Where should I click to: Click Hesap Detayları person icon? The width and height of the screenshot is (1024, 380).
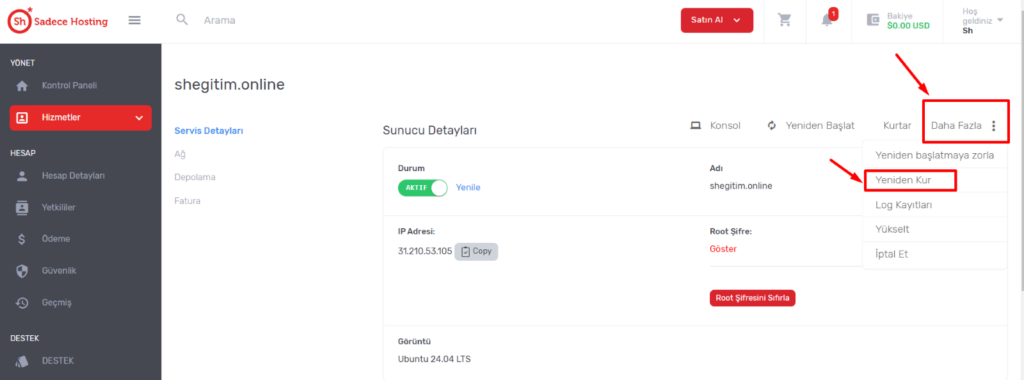pyautogui.click(x=22, y=176)
